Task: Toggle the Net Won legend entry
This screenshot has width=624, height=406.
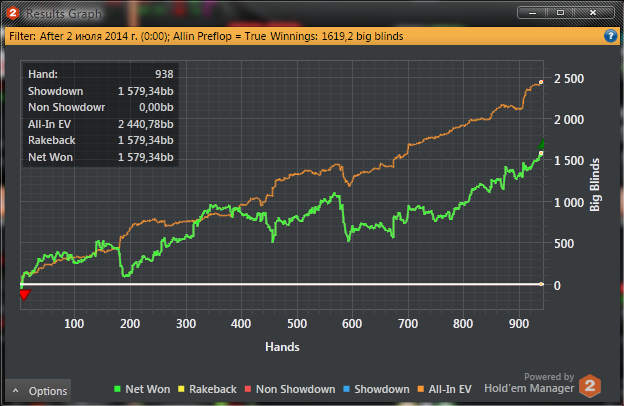Action: (142, 389)
